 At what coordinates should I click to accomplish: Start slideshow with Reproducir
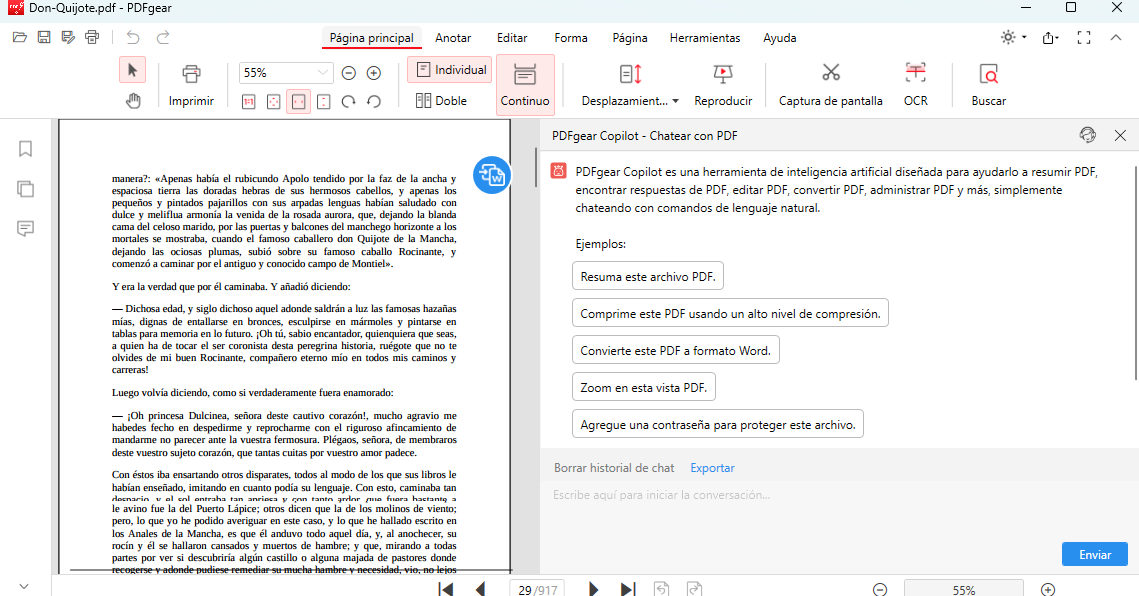[723, 86]
